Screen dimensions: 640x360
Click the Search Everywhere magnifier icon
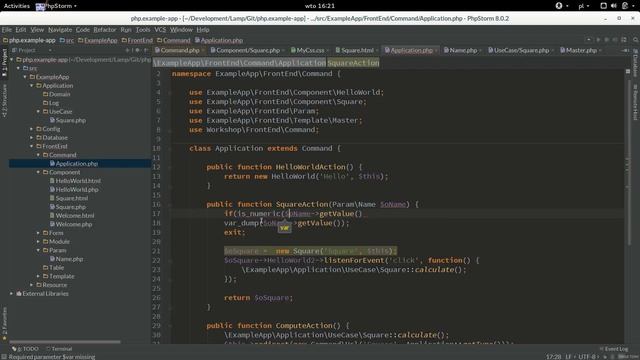coord(636,40)
